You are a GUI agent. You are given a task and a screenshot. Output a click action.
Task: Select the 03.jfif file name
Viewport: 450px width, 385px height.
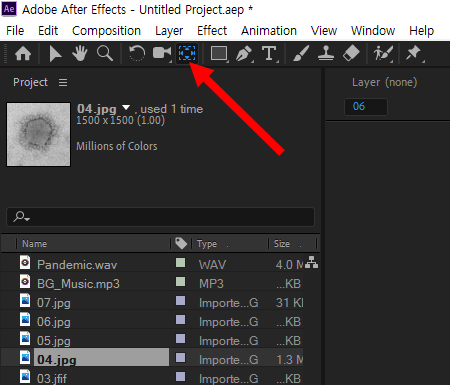[x=52, y=379]
